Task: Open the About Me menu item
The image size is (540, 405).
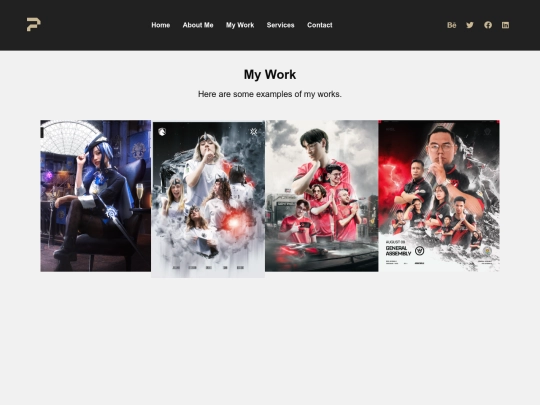Action: coord(198,25)
